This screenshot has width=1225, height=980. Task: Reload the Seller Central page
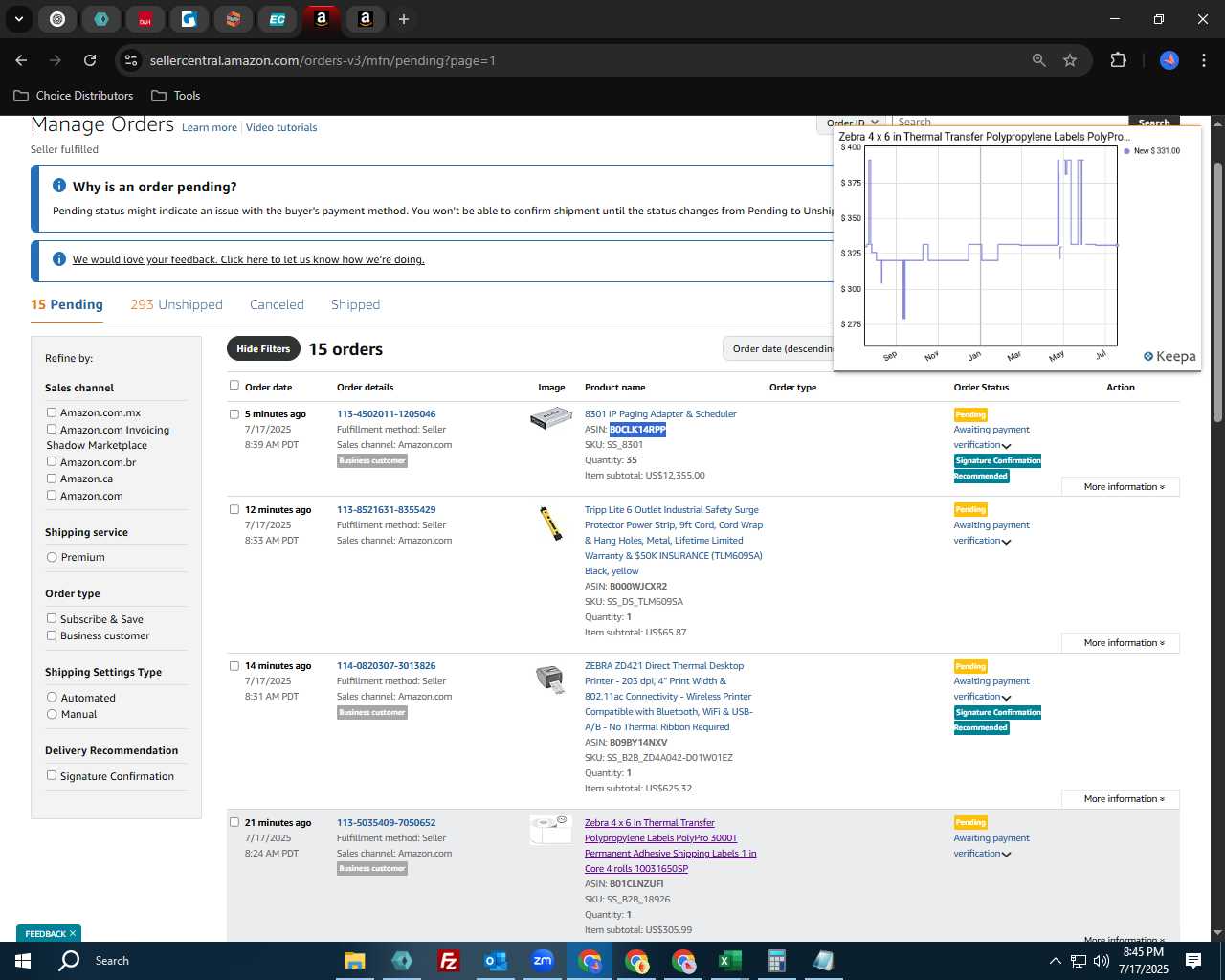[x=90, y=60]
